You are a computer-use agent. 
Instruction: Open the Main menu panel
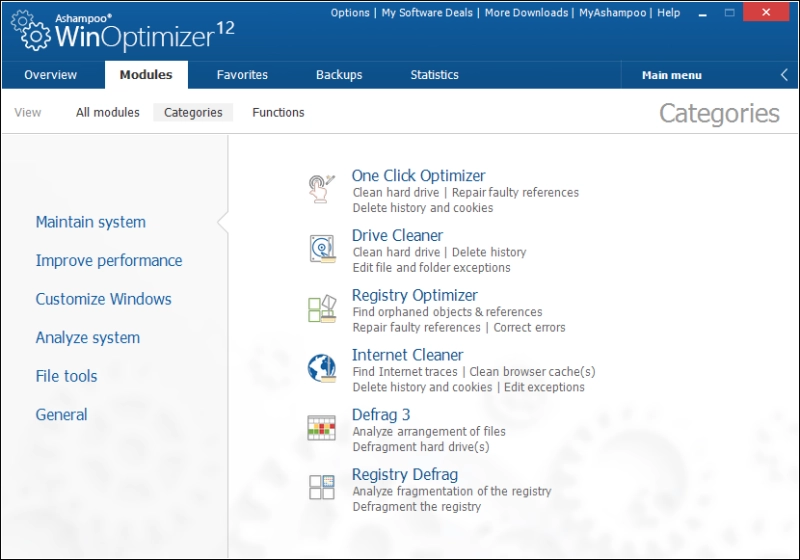click(x=671, y=75)
